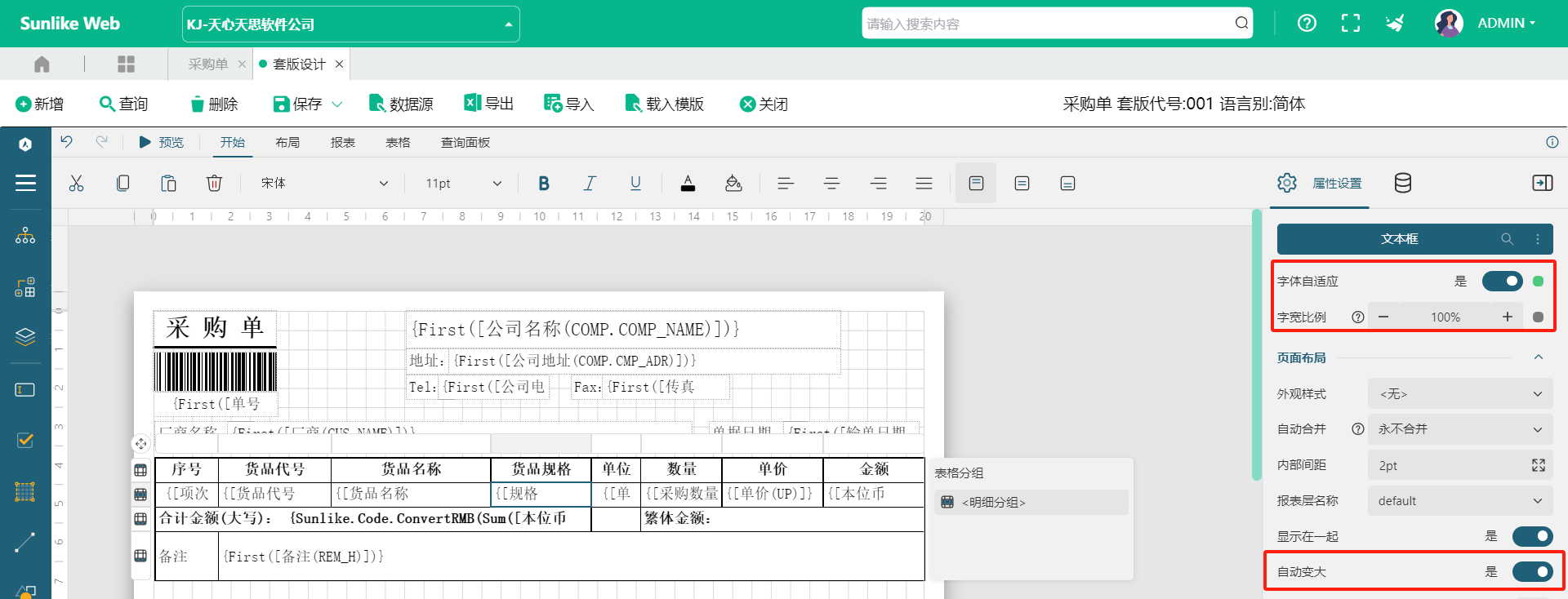The height and width of the screenshot is (599, 1568).
Task: Open the 外观样式 dropdown
Action: [1460, 394]
